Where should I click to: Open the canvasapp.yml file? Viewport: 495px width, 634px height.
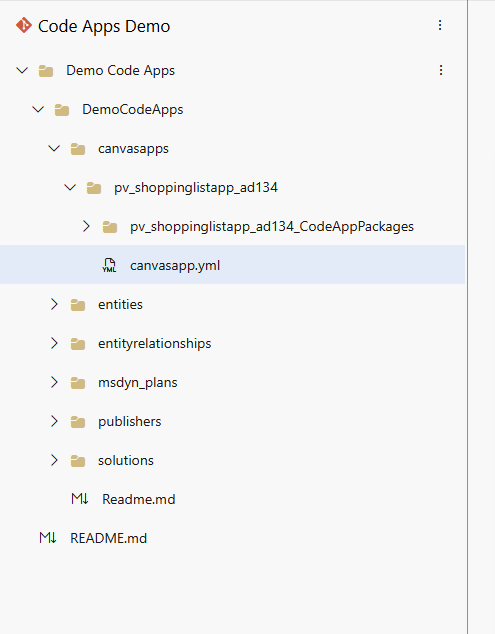pyautogui.click(x=233, y=264)
